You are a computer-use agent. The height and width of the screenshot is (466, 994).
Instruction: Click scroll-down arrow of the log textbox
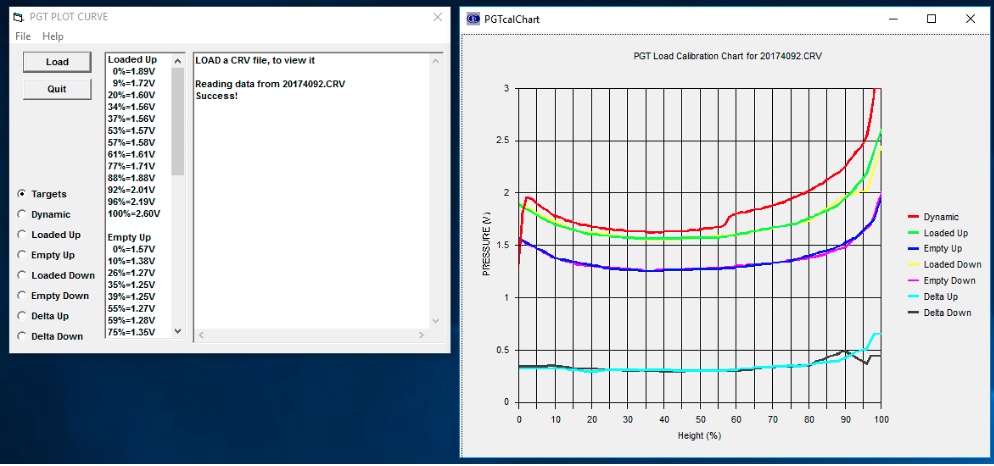click(x=436, y=320)
